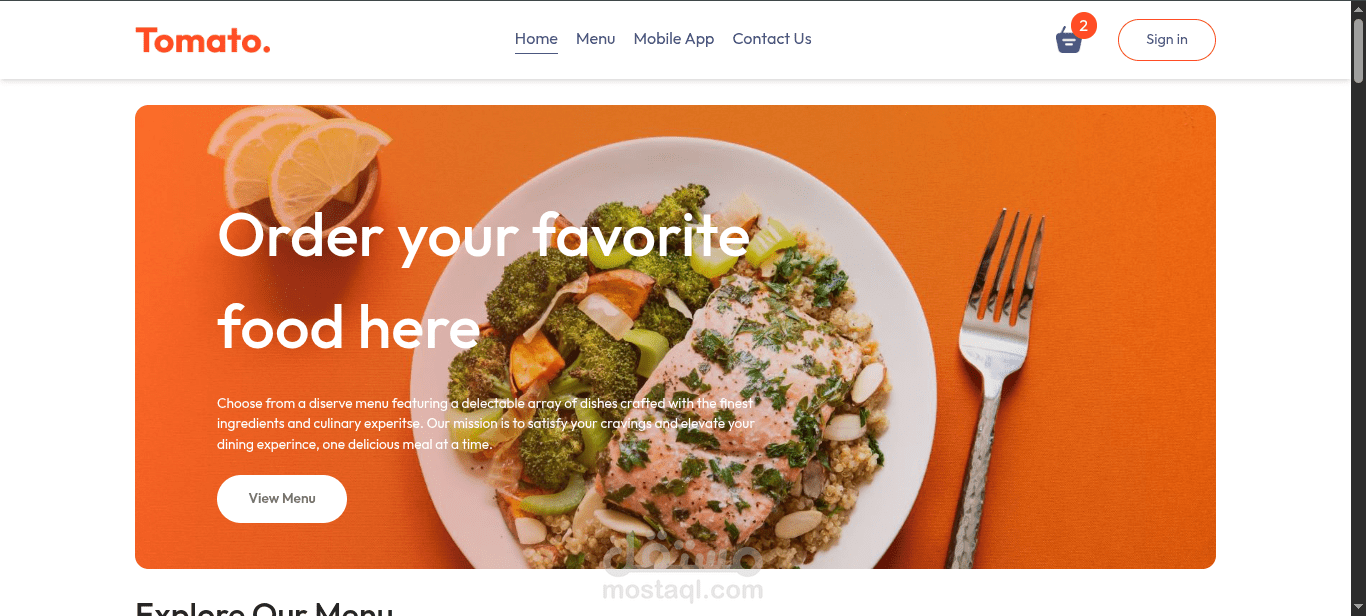Click the Explore Our Menu heading

(264, 608)
